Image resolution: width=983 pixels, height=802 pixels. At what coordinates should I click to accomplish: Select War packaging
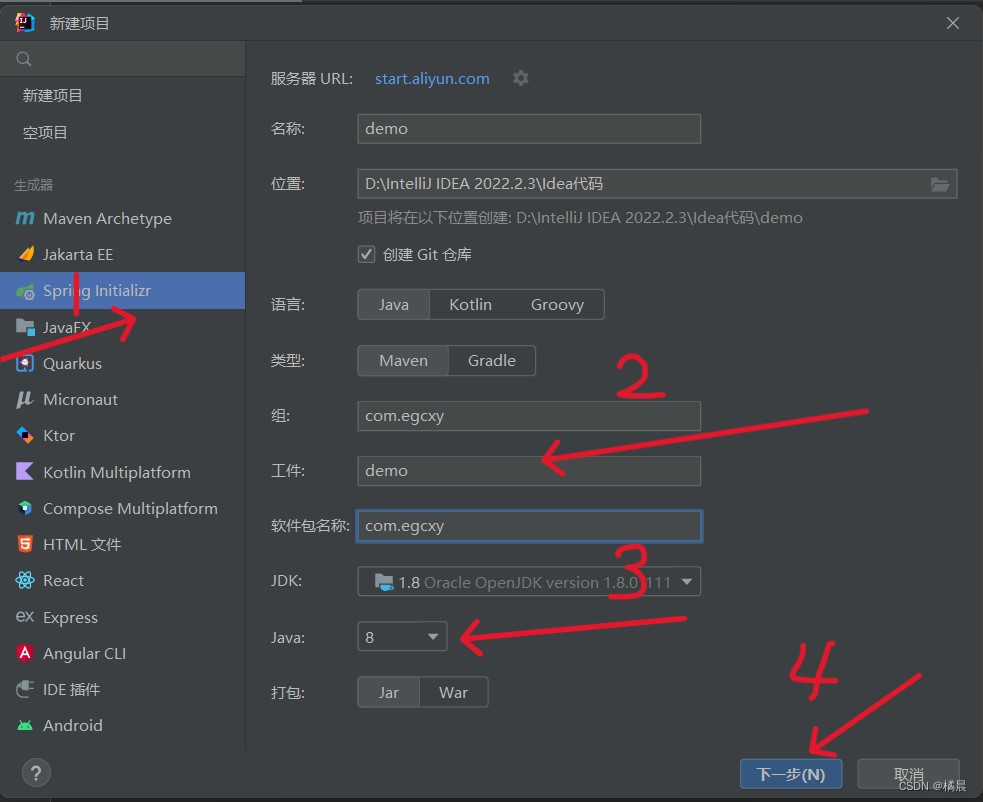coord(453,692)
